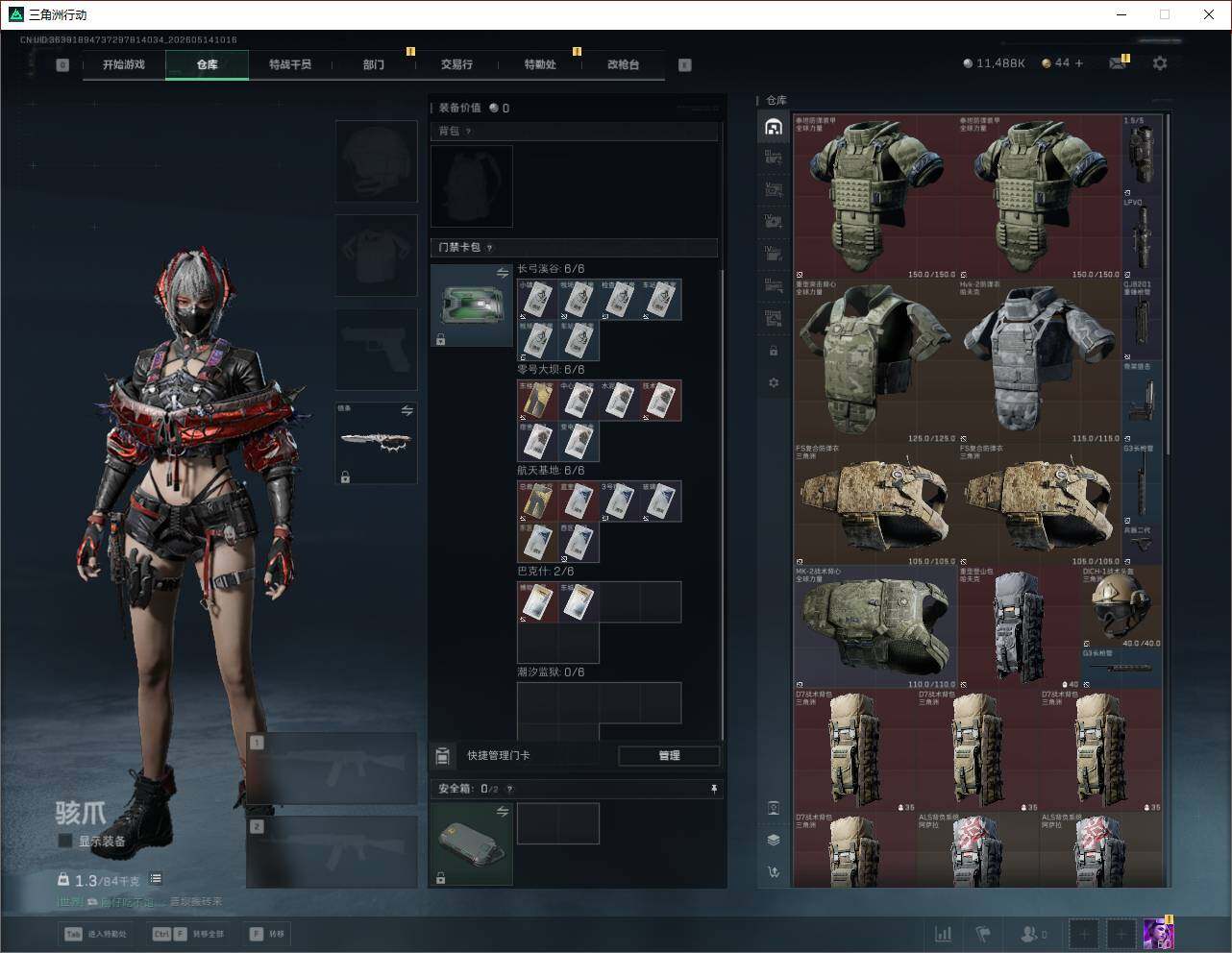Switch to the 特战干员 tab
The width and height of the screenshot is (1232, 953).
tap(290, 64)
